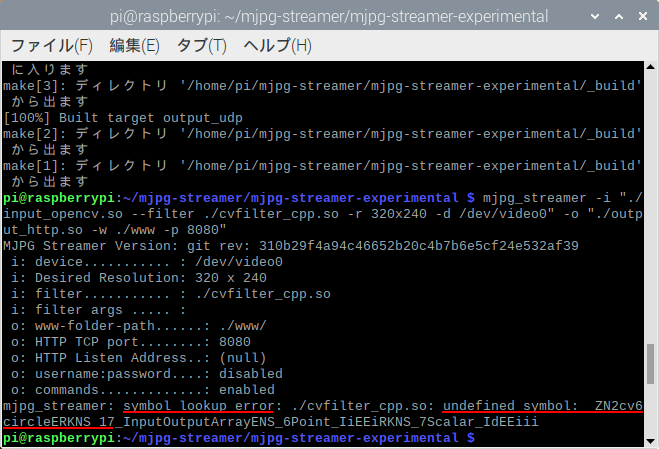Image resolution: width=659 pixels, height=449 pixels.
Task: Click the 'ut_http.so -w ./www -p 8080"' line
Action: click(115, 230)
